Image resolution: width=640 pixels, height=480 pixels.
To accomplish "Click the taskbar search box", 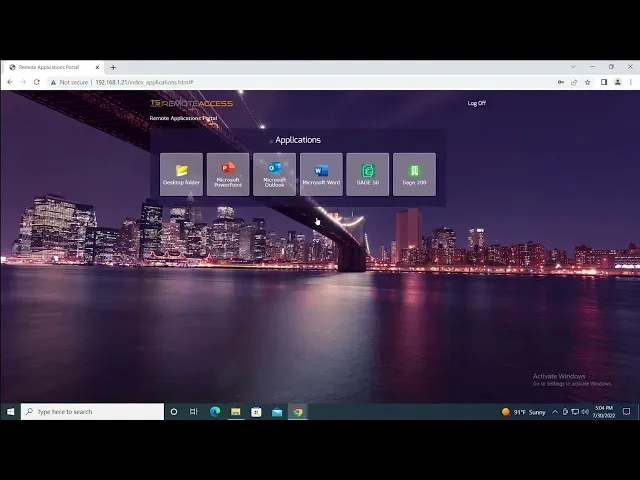I will 92,411.
